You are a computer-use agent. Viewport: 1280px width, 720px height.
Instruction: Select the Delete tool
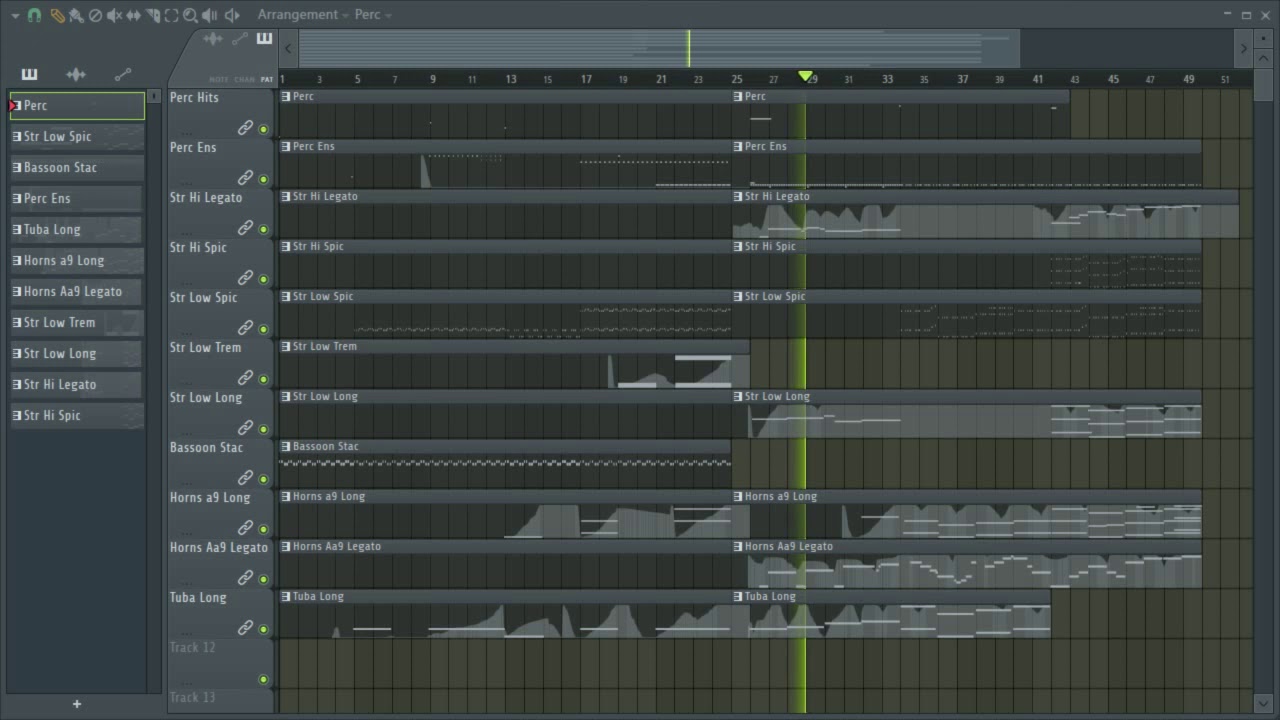pos(95,15)
